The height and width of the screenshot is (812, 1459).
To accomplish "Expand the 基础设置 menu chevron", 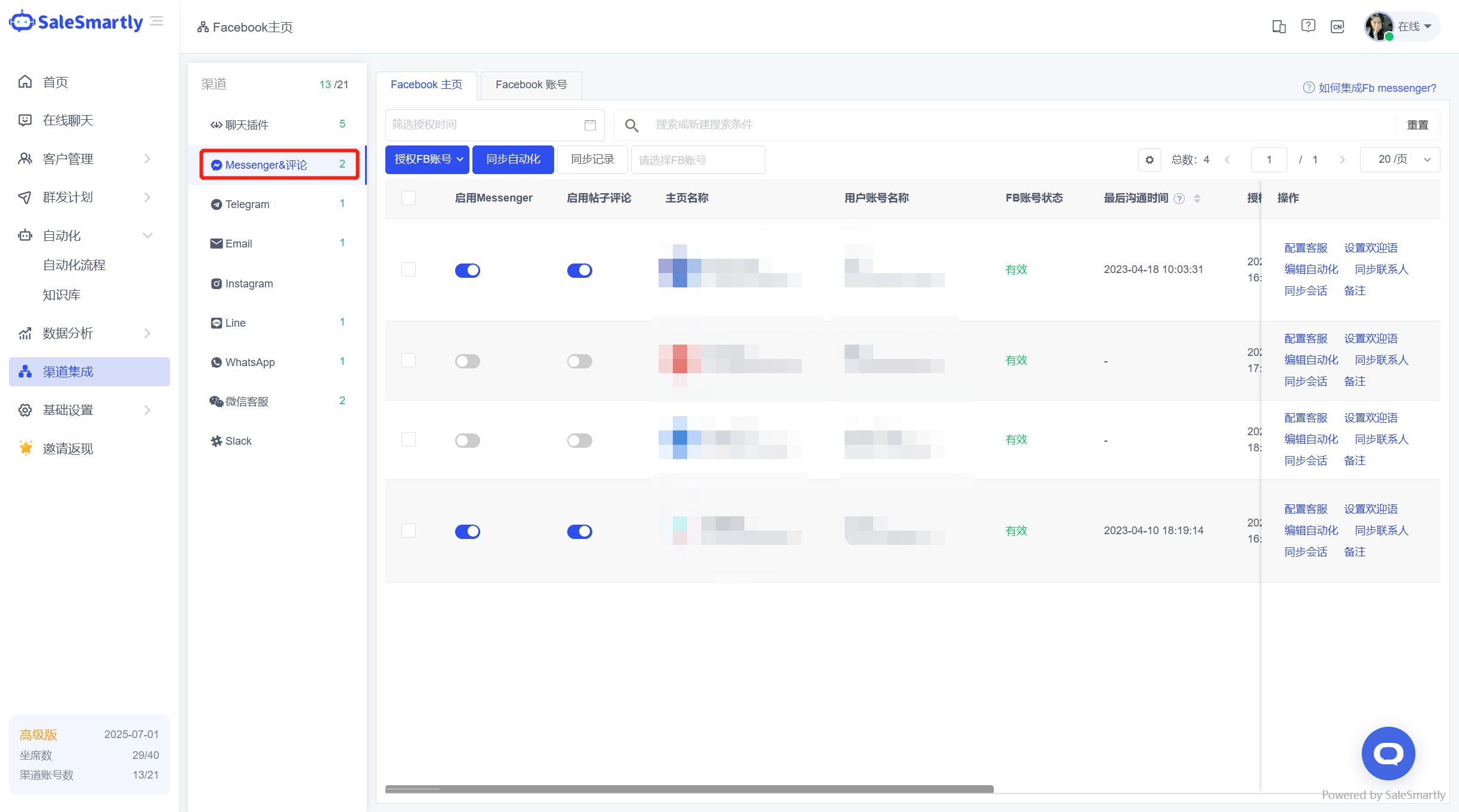I will (147, 410).
